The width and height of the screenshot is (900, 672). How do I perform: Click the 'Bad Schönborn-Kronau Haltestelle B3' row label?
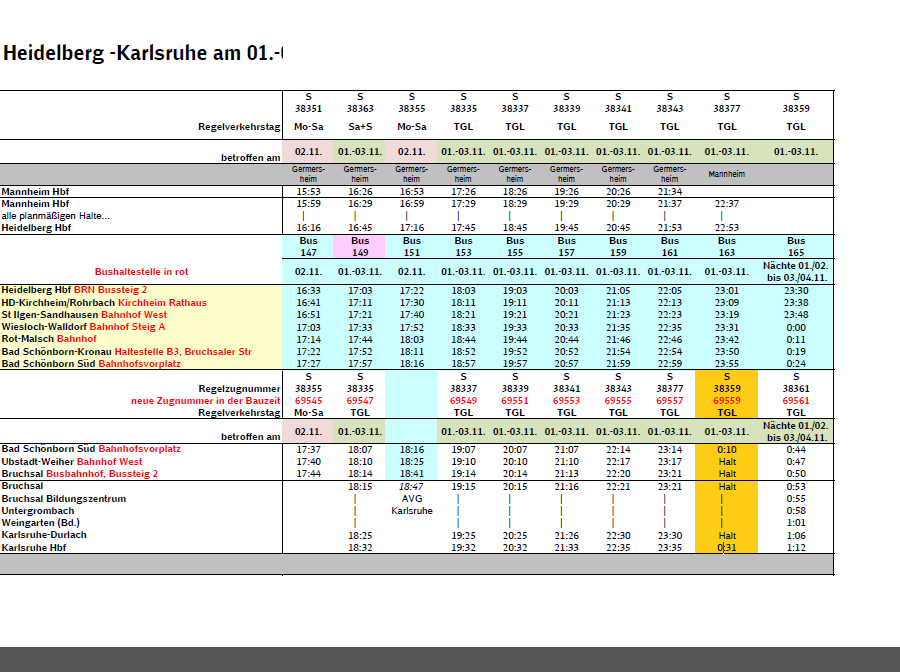[126, 351]
